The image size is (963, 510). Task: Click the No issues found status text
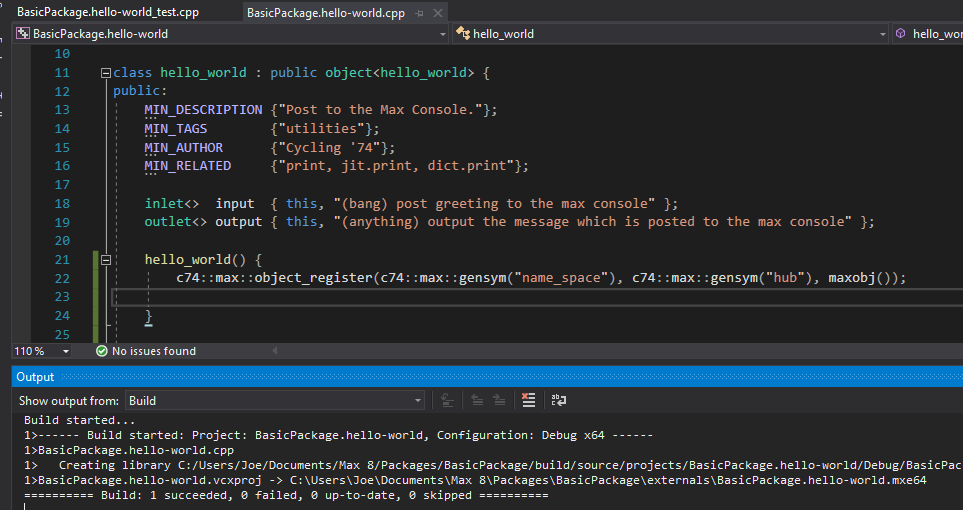click(154, 351)
